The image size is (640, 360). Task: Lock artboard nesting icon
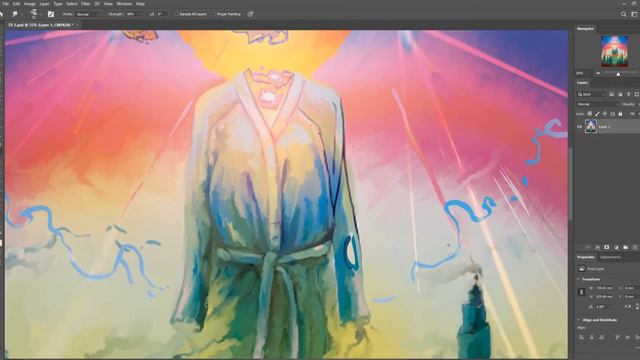point(613,114)
